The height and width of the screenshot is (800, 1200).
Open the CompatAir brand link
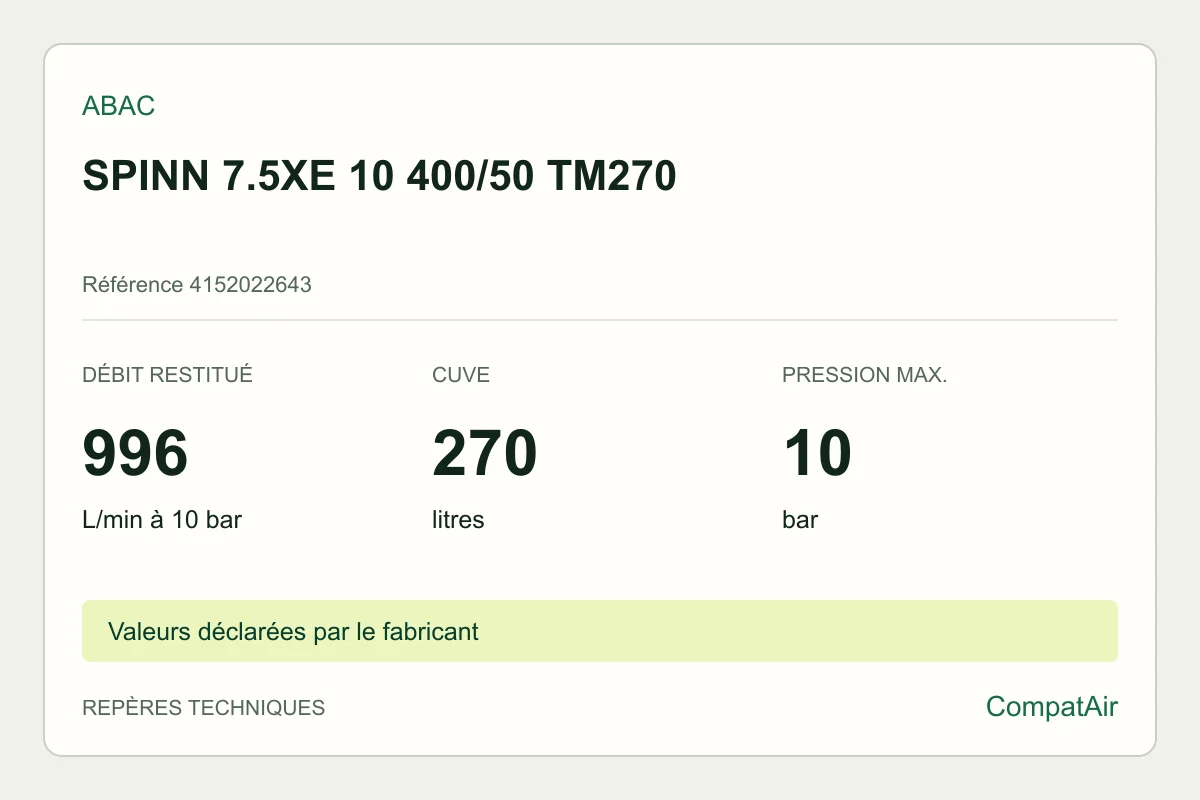click(x=1052, y=707)
